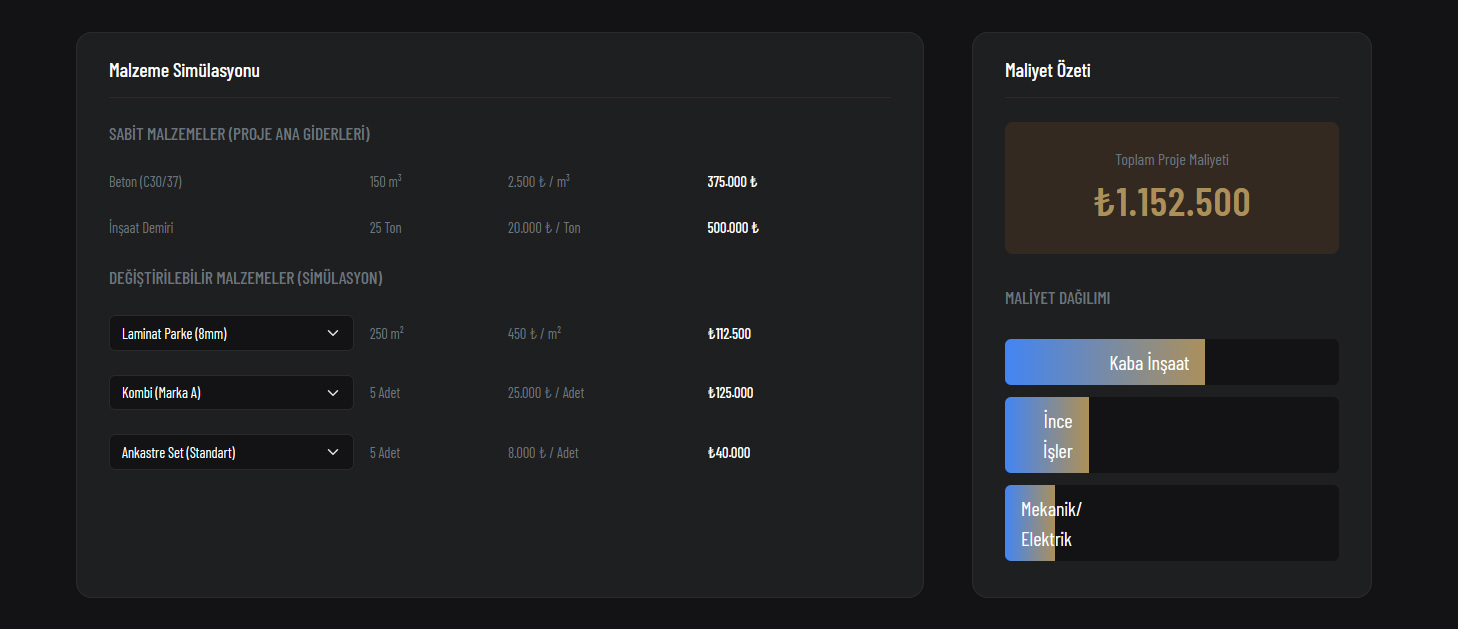The image size is (1458, 629).
Task: Expand the Kombi (Marka A) dropdown
Action: point(230,393)
